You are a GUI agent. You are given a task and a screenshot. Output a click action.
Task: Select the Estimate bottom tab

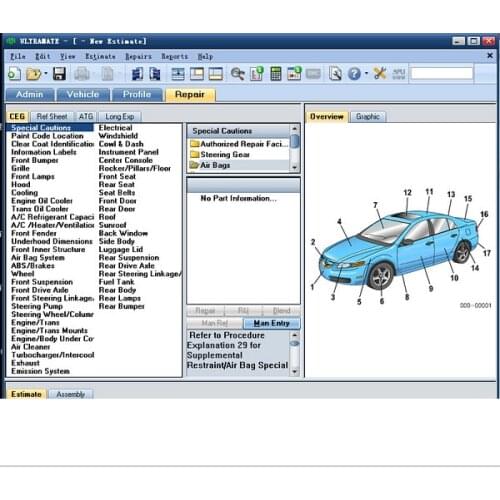(x=26, y=394)
